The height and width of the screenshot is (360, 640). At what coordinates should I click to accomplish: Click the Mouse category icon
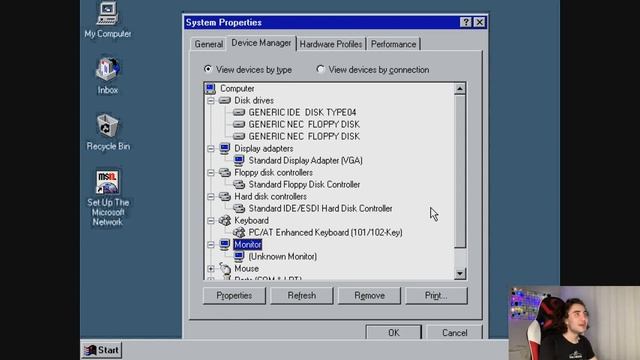click(x=224, y=268)
